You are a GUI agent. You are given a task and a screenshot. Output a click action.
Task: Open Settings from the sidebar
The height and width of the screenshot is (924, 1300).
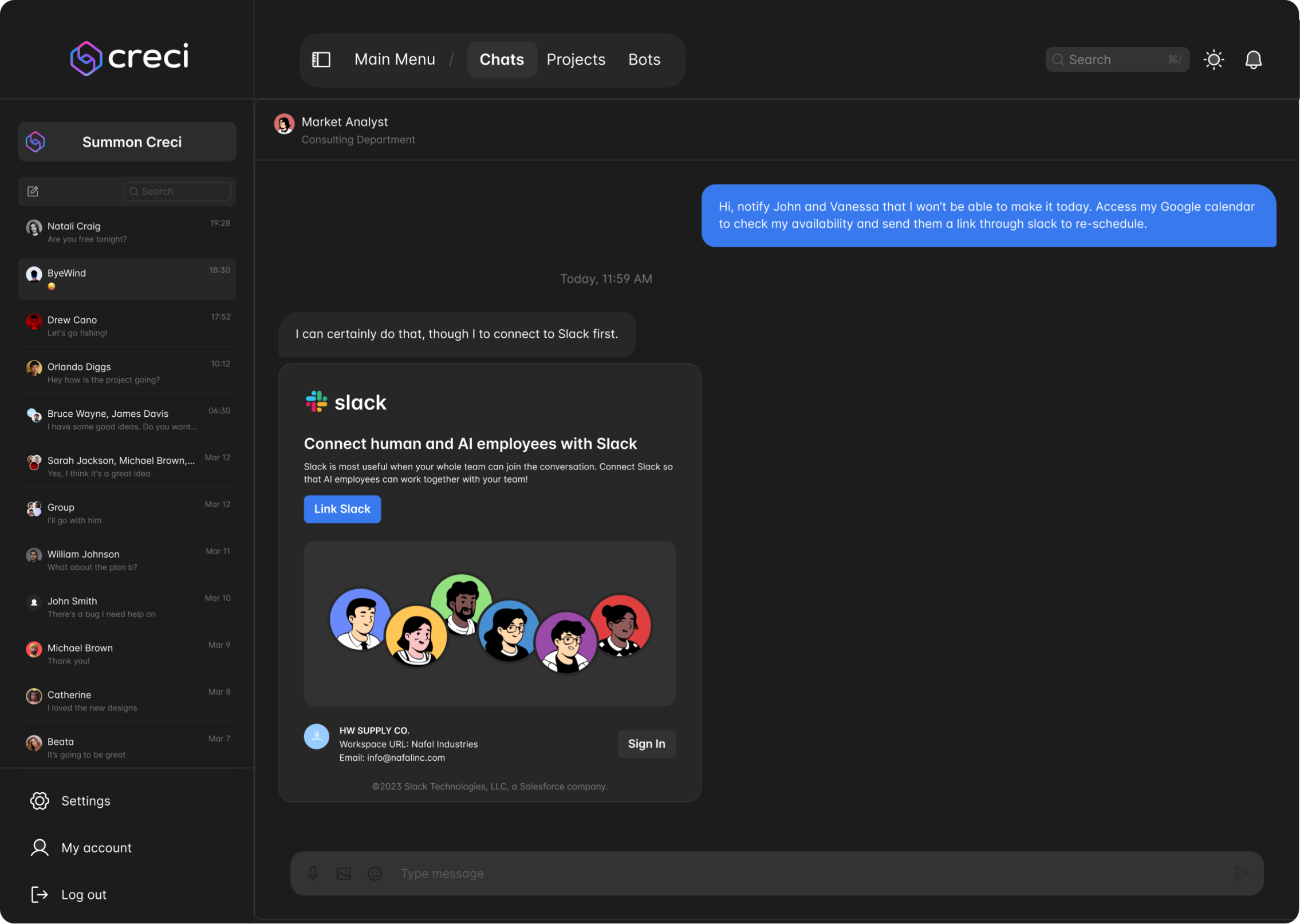[85, 800]
